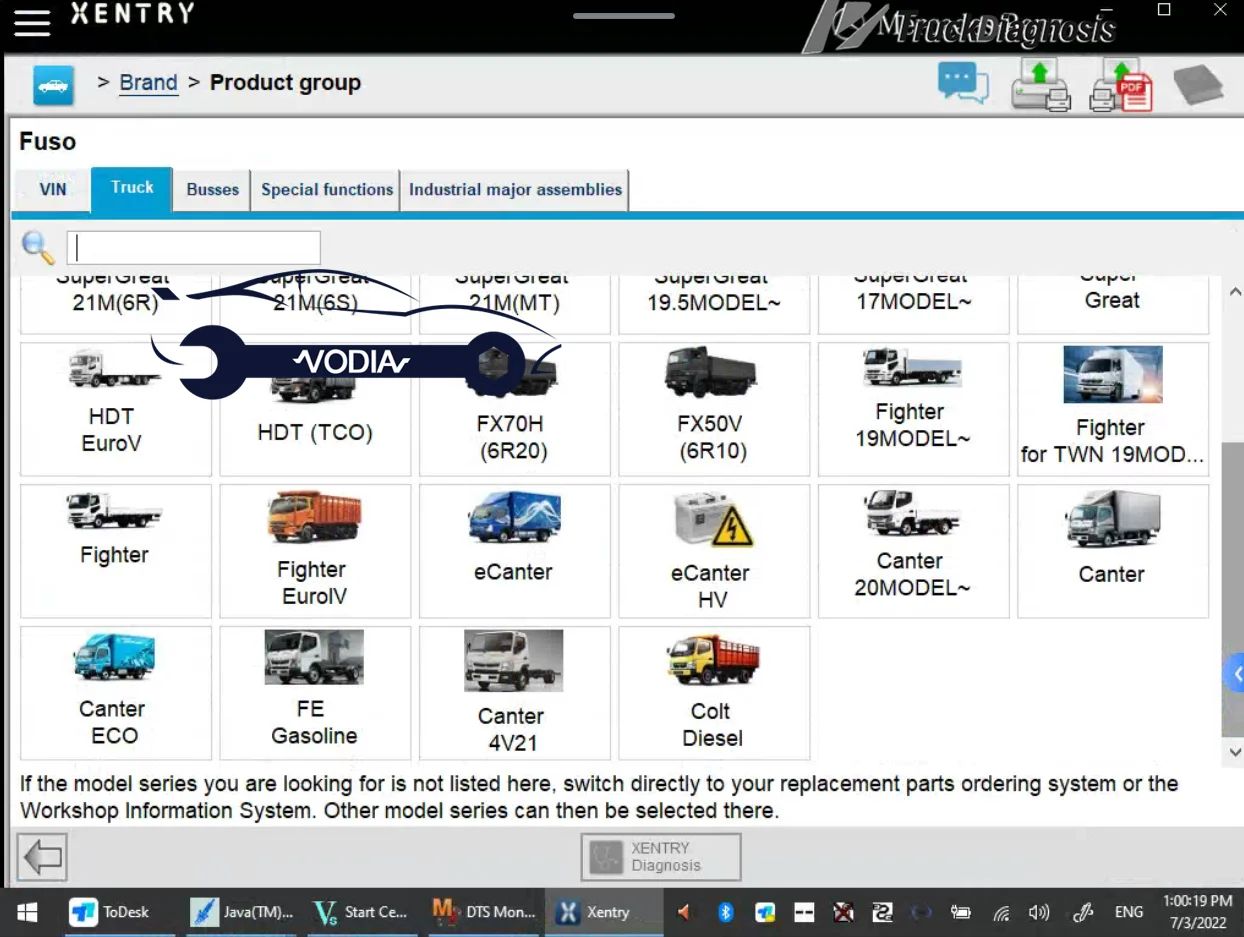The height and width of the screenshot is (937, 1244).
Task: Click the printer with green arrow icon
Action: (1040, 85)
